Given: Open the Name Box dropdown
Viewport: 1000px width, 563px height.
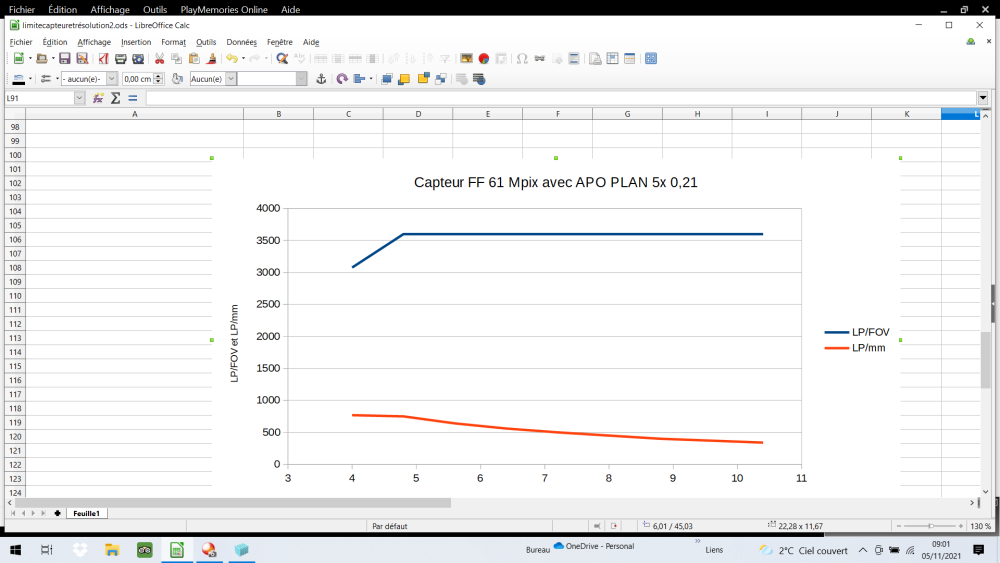Looking at the screenshot, I should [80, 98].
